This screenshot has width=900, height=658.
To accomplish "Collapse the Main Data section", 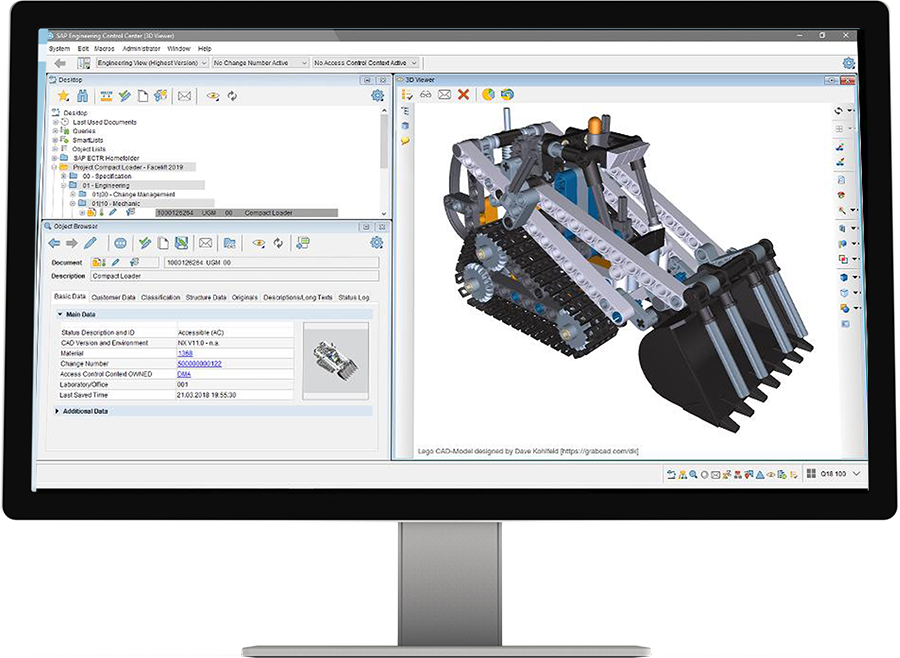I will click(x=60, y=315).
